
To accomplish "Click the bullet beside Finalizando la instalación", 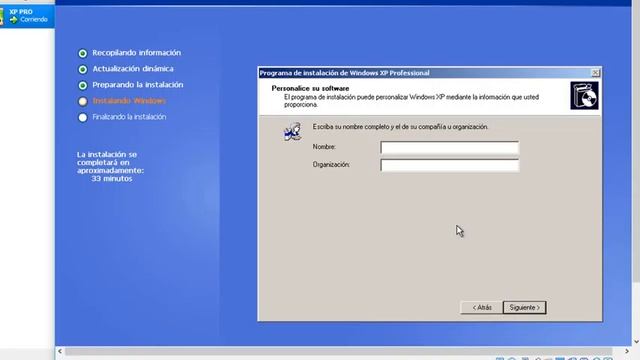I will (82, 118).
